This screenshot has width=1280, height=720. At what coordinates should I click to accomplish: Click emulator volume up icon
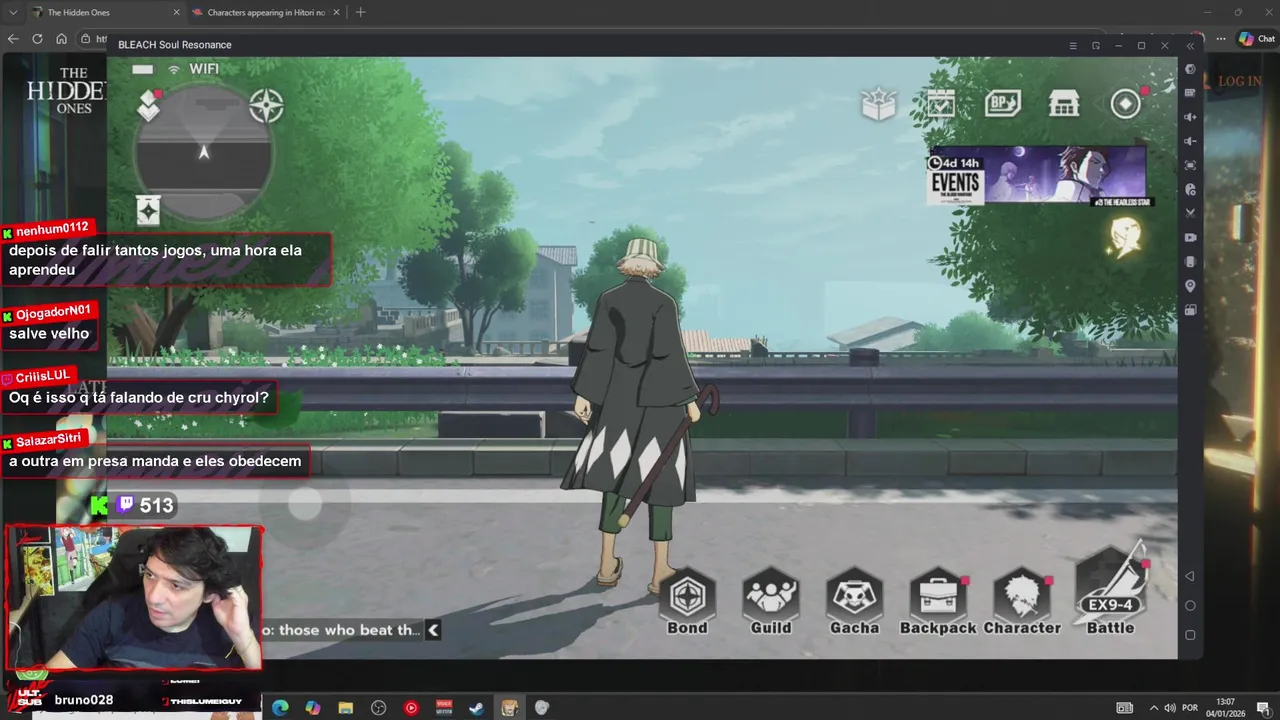coord(1190,117)
